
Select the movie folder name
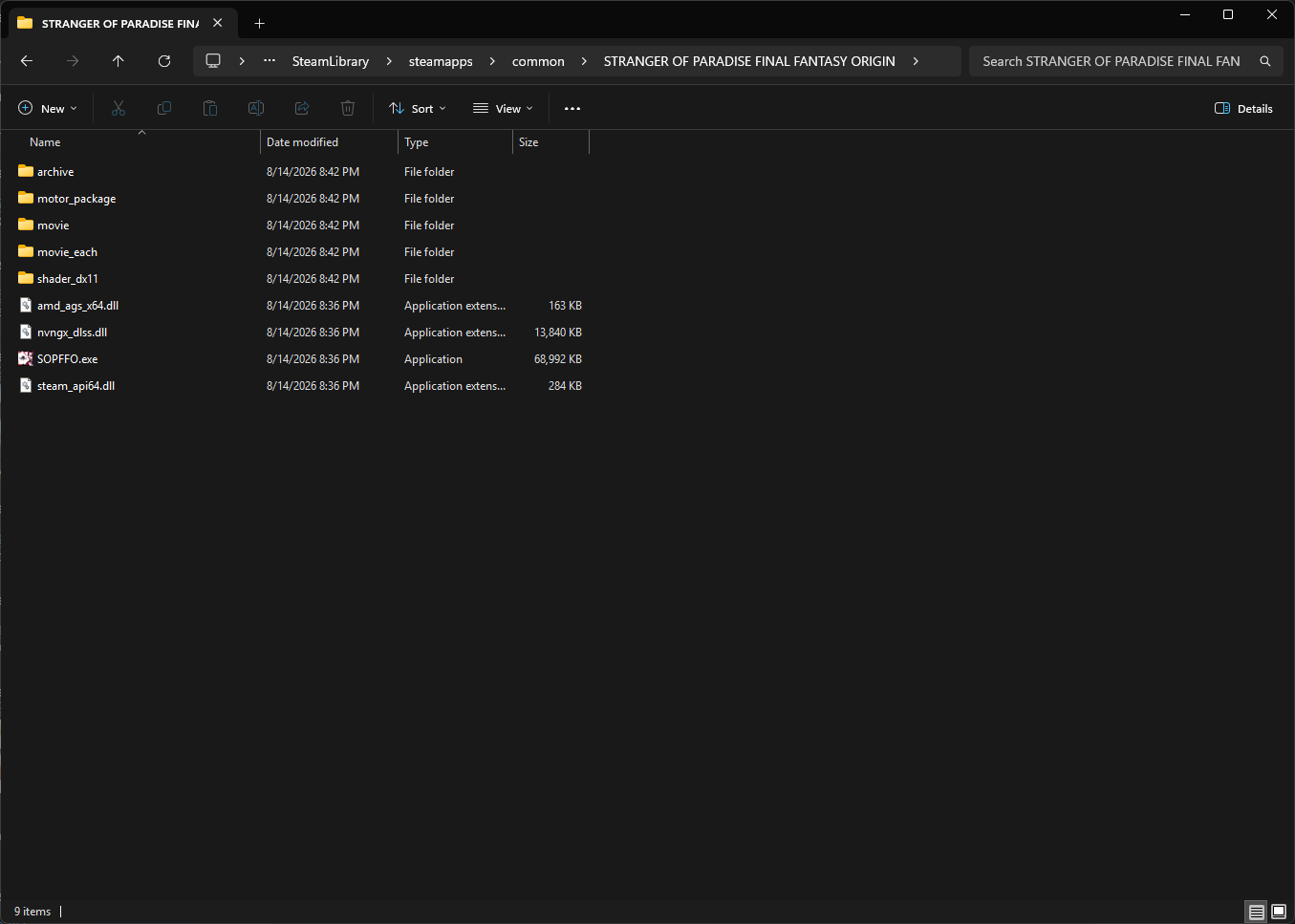click(54, 226)
